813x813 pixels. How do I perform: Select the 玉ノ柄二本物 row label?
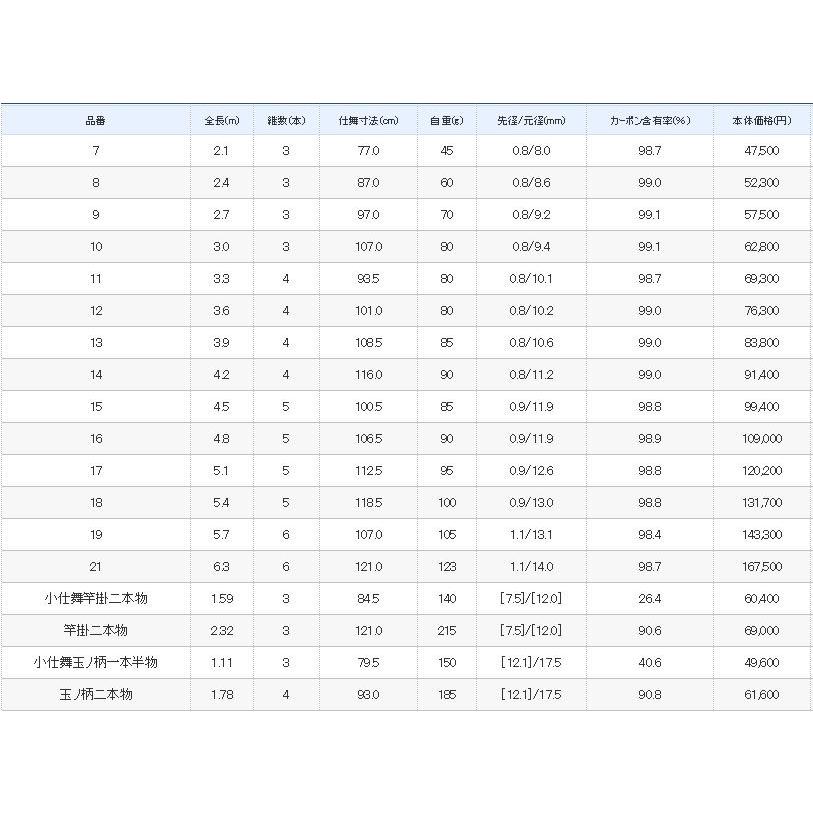95,695
